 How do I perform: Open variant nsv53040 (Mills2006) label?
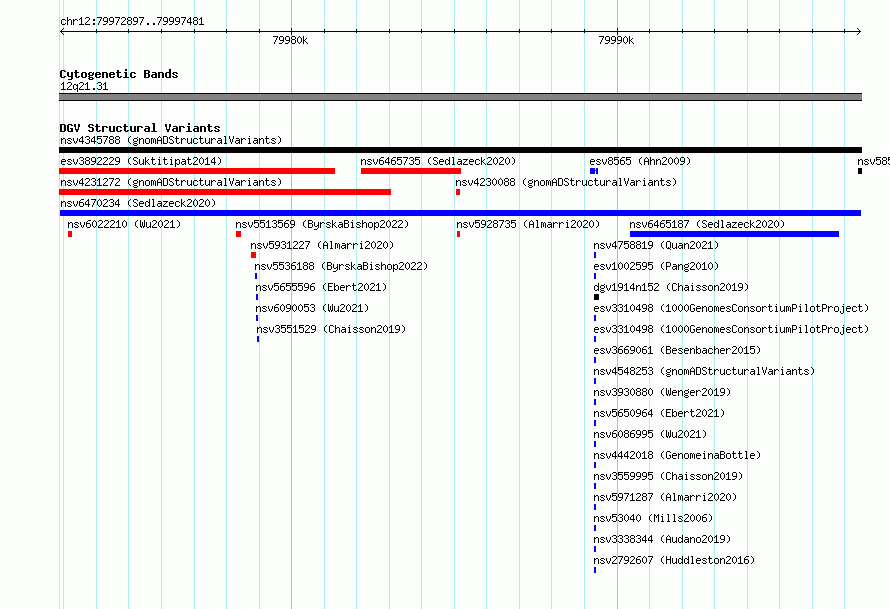pos(653,518)
